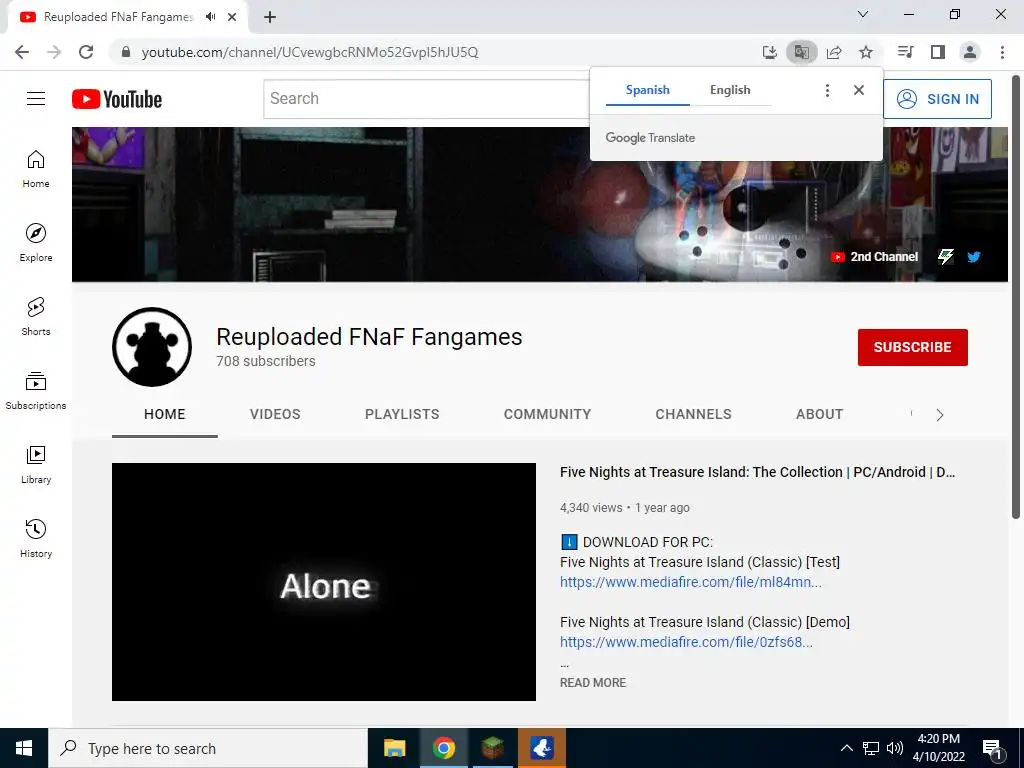Click the Windows taskbar search box

click(x=208, y=748)
